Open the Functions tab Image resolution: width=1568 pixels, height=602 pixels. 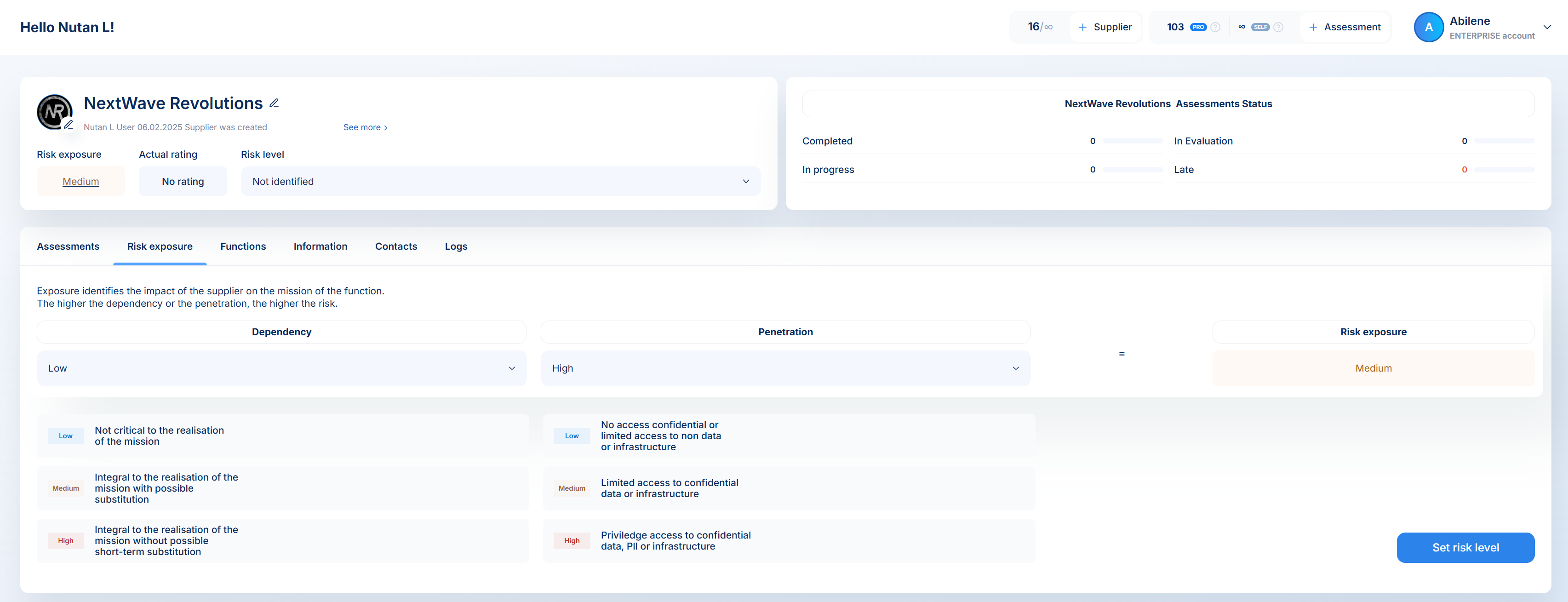click(243, 247)
